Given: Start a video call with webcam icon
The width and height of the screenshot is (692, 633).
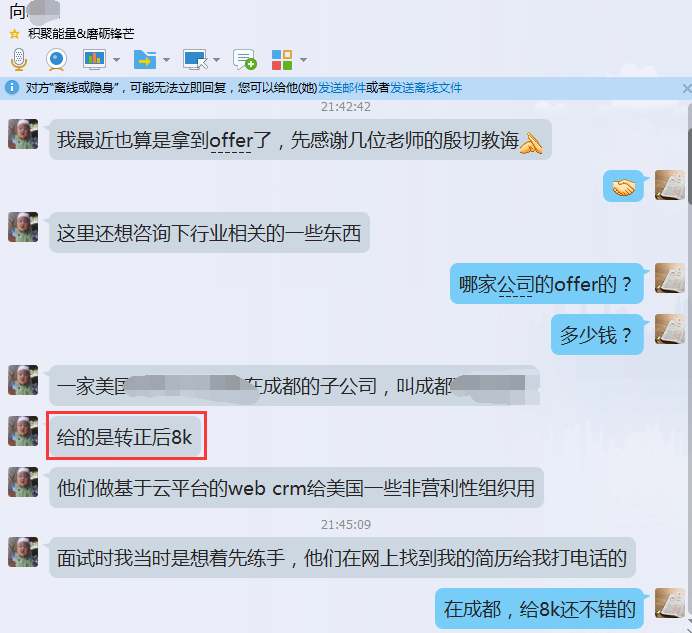Looking at the screenshot, I should pos(56,60).
